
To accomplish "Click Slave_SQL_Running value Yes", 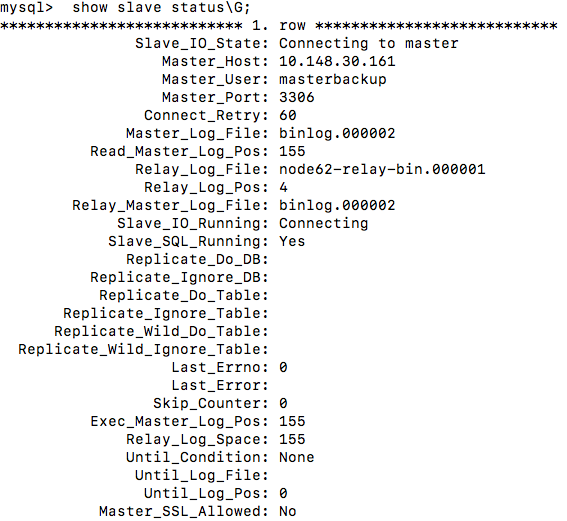I will [x=292, y=242].
